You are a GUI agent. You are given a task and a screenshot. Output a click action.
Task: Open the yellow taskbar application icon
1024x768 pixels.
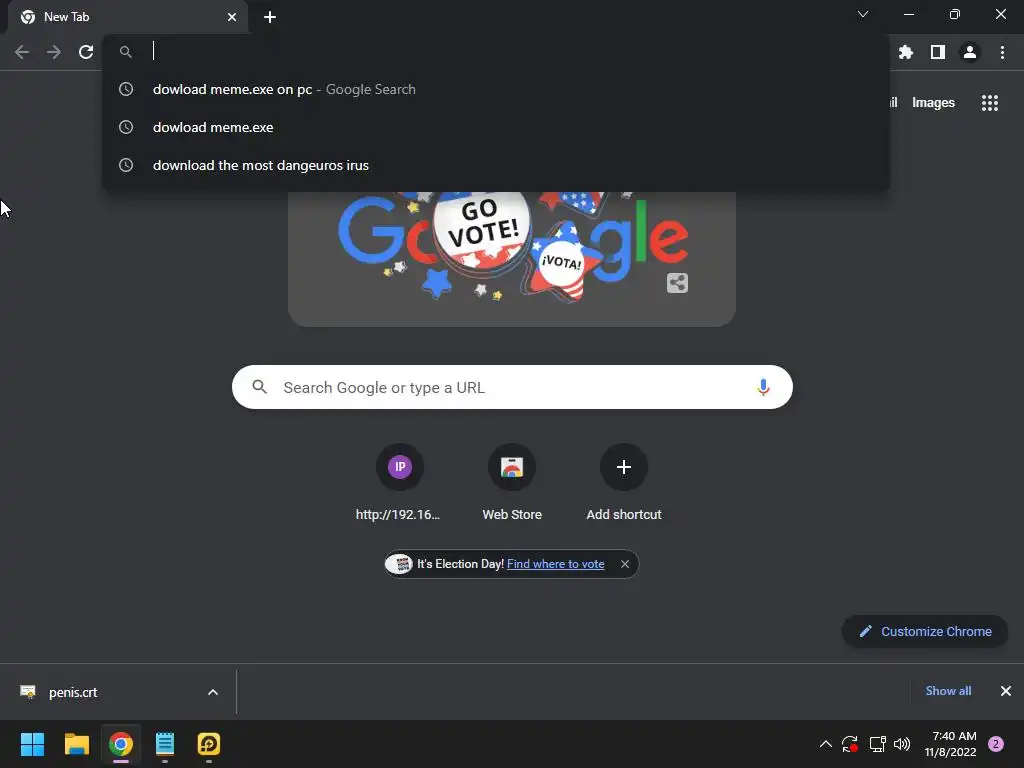pyautogui.click(x=209, y=744)
